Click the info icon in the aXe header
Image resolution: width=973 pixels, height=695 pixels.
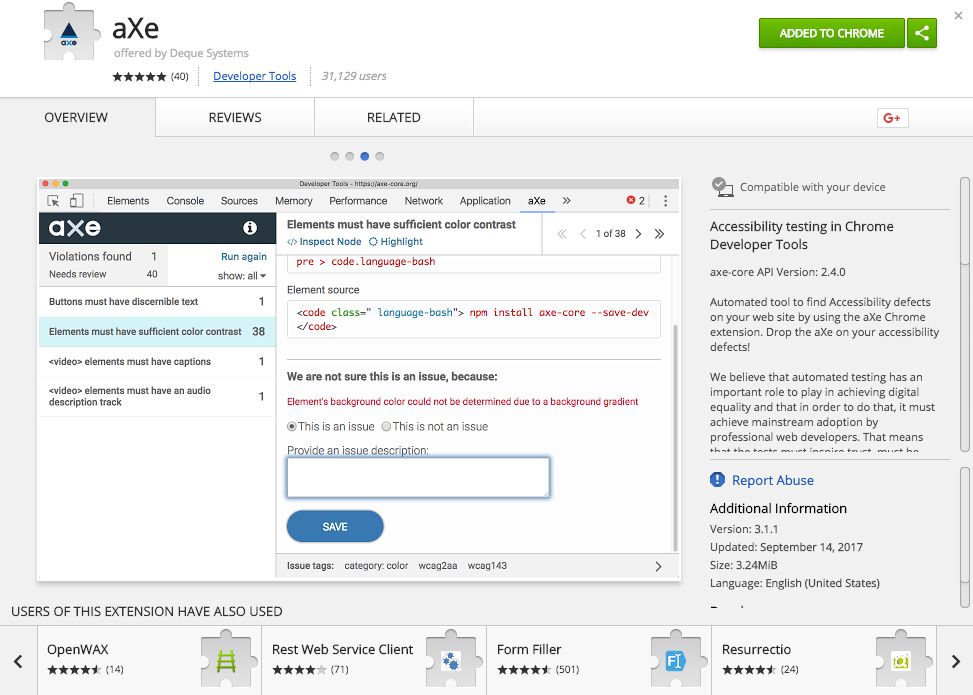[250, 228]
